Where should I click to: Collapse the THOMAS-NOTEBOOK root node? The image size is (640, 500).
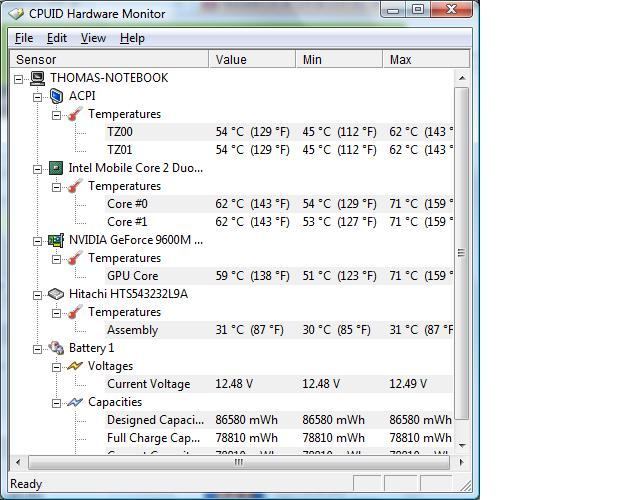coord(18,79)
